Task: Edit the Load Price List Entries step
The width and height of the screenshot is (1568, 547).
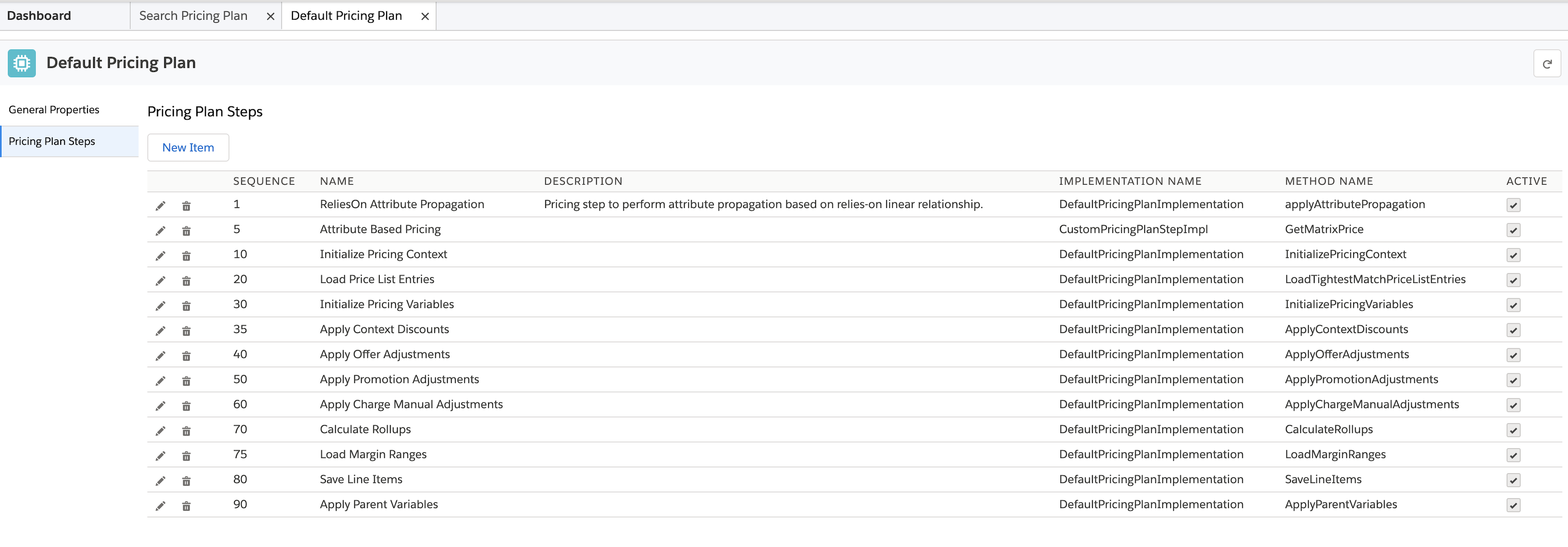Action: pos(160,281)
